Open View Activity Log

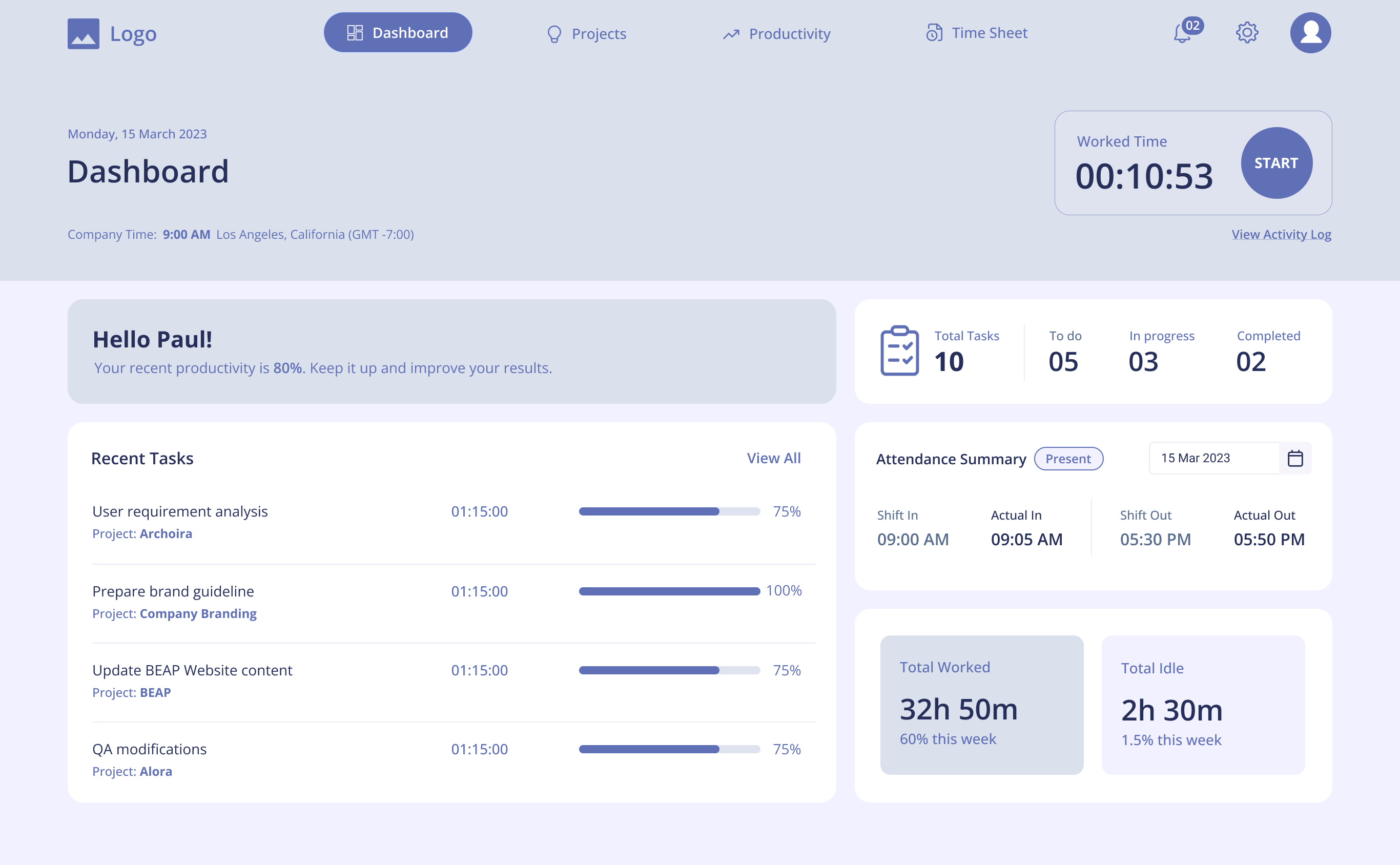(x=1281, y=234)
